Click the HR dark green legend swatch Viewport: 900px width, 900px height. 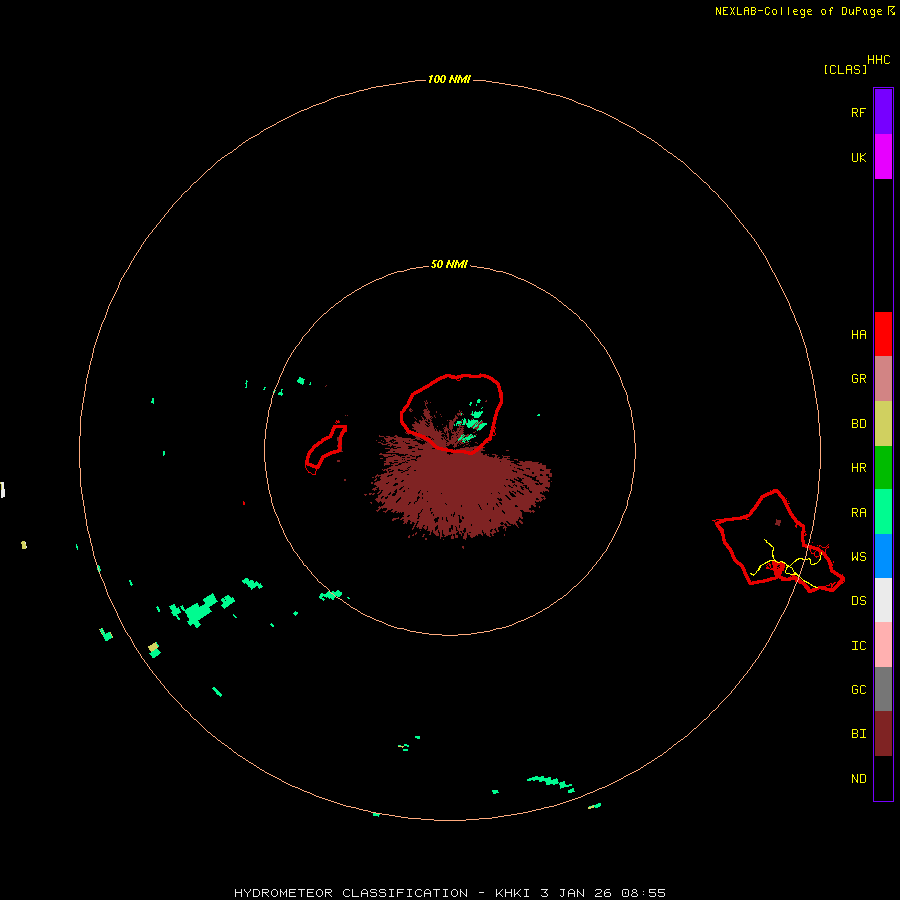(x=883, y=468)
